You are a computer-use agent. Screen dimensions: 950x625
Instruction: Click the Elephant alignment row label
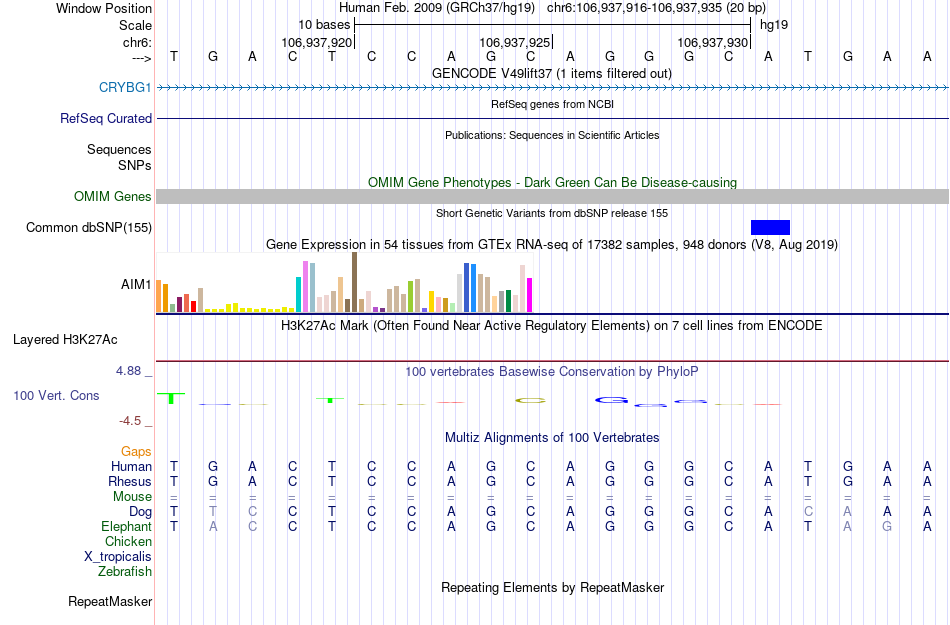coord(127,526)
